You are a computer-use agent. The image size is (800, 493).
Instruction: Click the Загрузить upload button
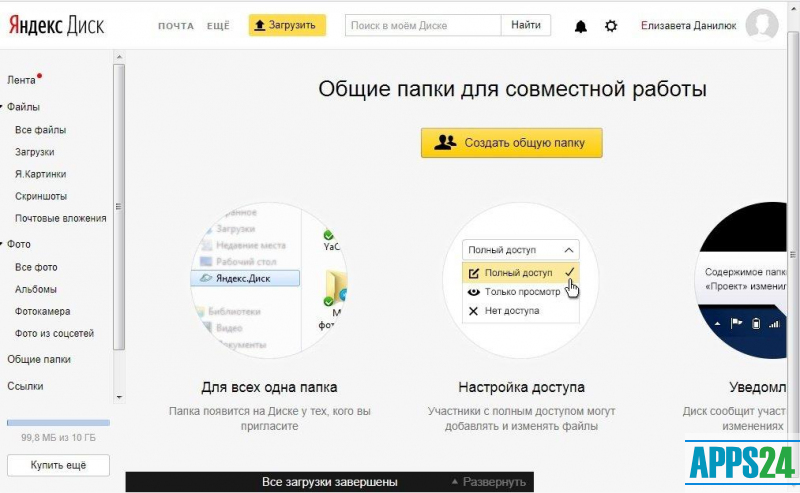coord(287,25)
